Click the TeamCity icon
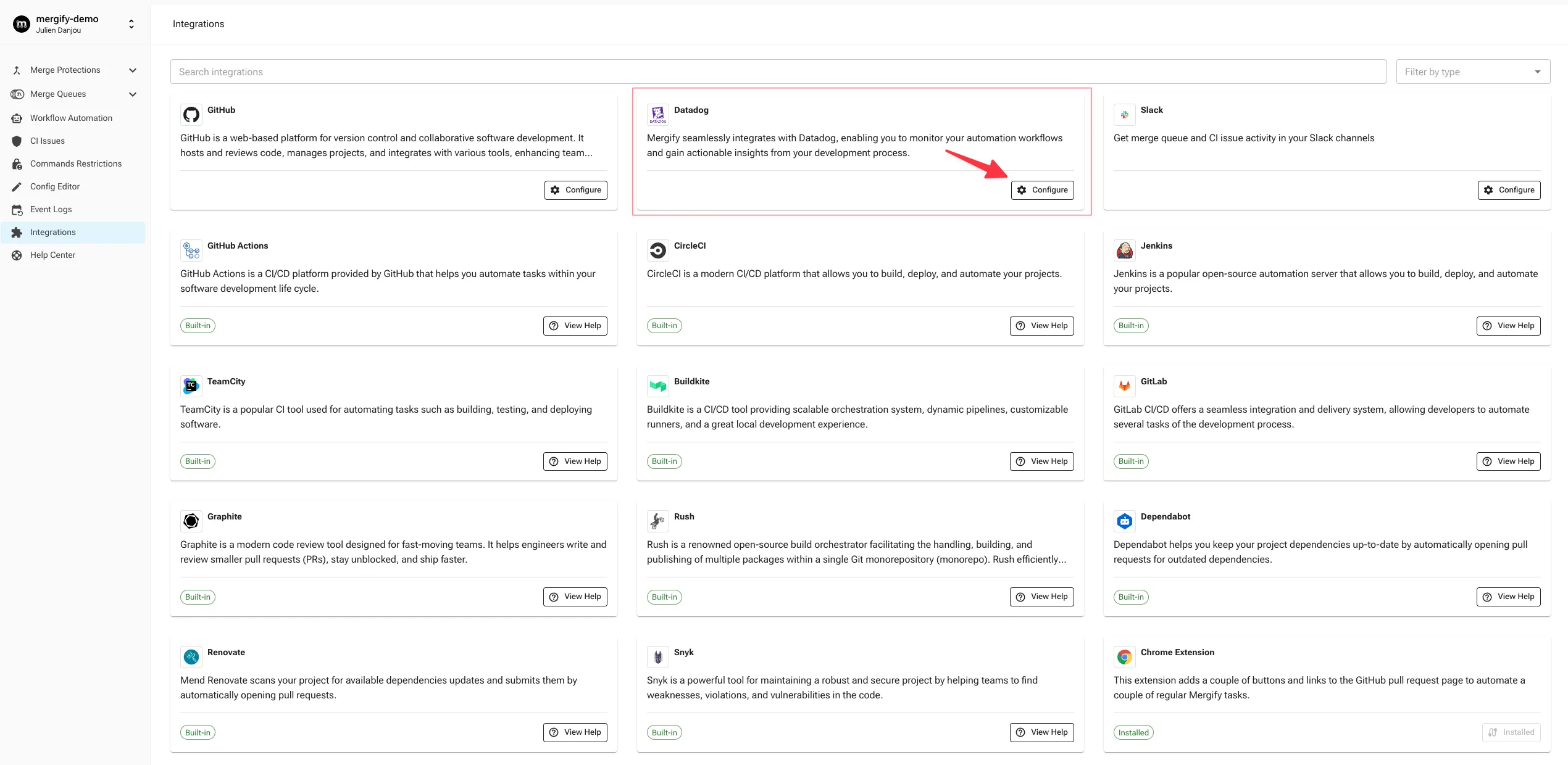The image size is (1568, 765). point(191,386)
